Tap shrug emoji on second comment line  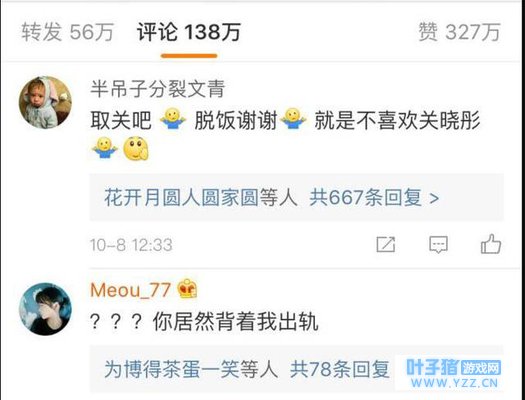pyautogui.click(x=104, y=148)
